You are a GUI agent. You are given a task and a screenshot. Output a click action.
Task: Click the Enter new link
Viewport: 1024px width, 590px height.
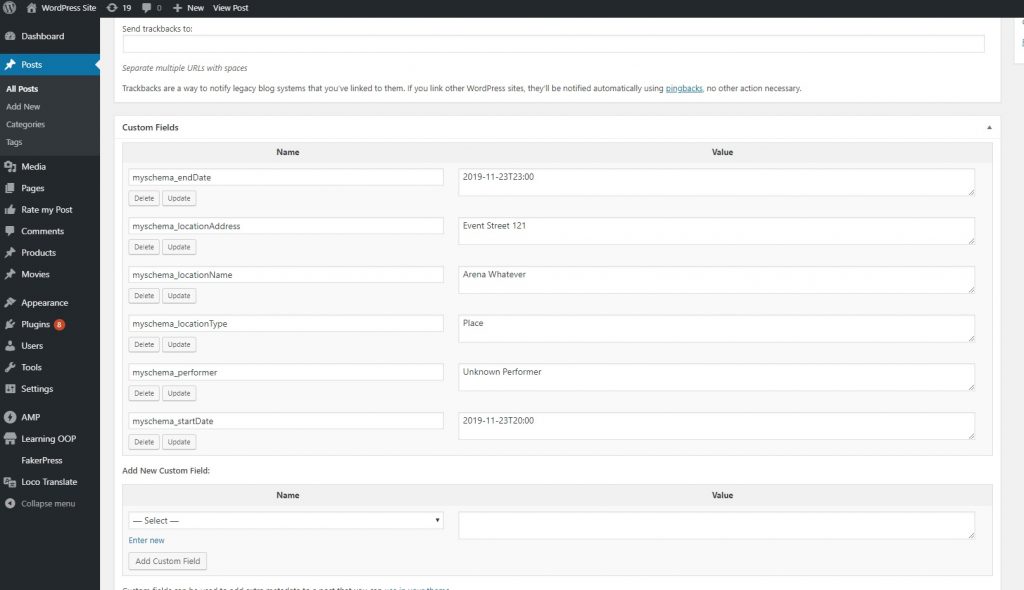(146, 540)
